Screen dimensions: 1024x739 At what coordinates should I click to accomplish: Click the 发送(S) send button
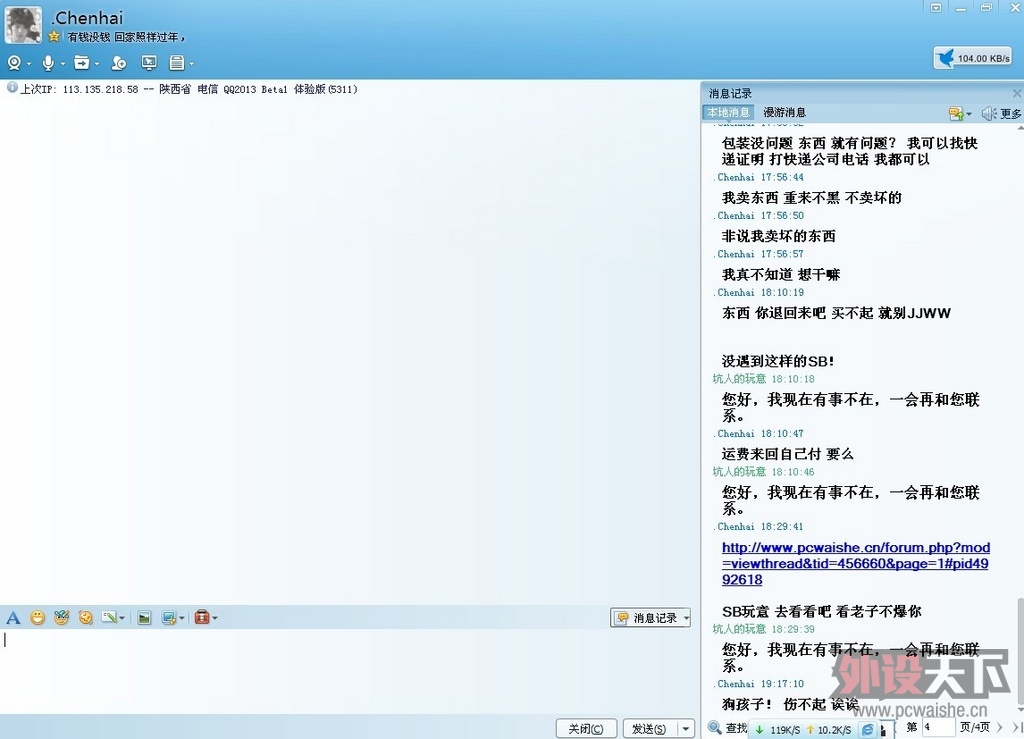pyautogui.click(x=649, y=729)
